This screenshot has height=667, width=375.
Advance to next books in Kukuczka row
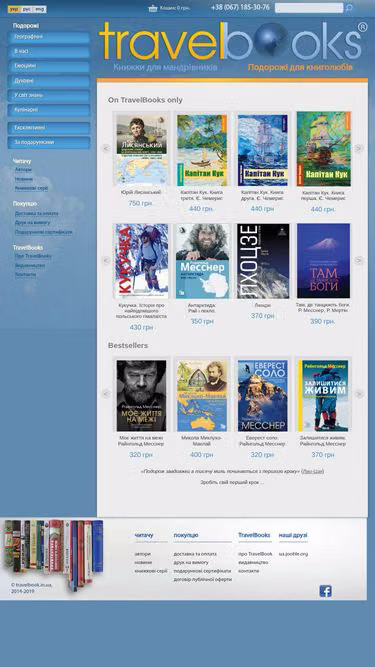pyautogui.click(x=359, y=260)
